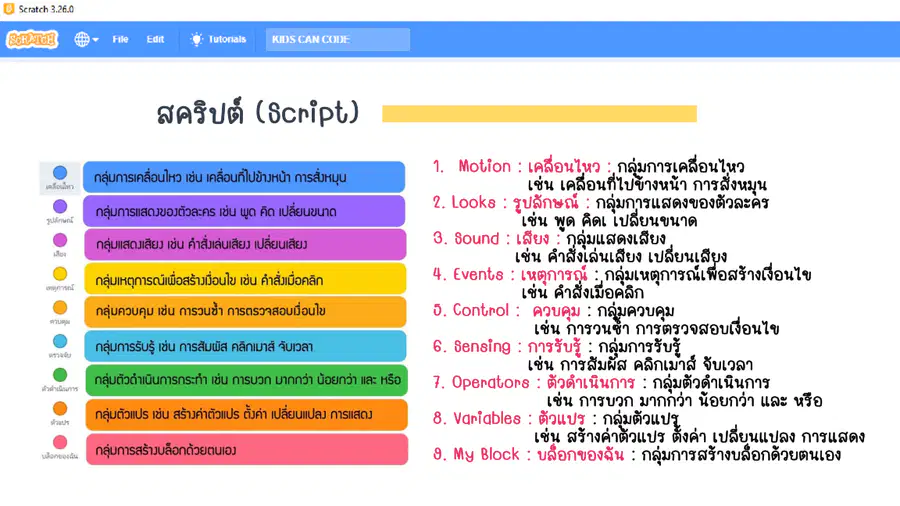Open the globe language menu
The width and height of the screenshot is (900, 506).
click(x=86, y=39)
